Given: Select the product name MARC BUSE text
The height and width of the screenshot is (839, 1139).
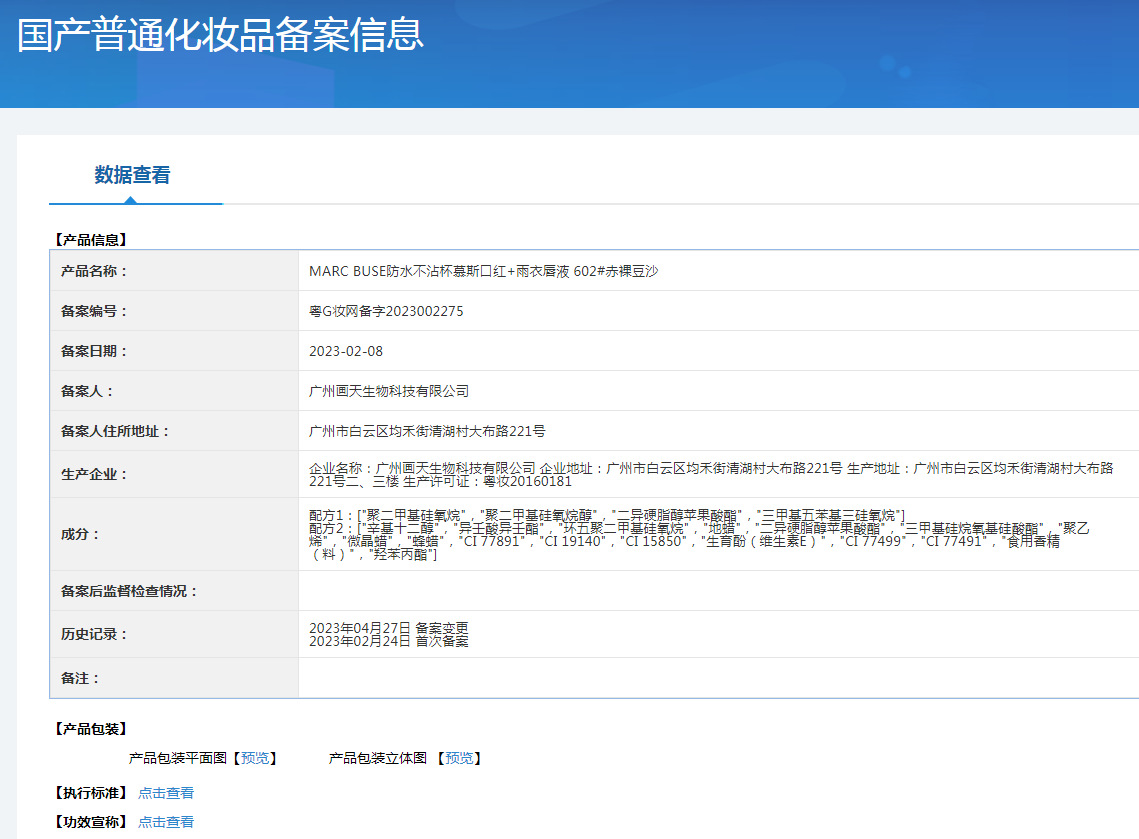Looking at the screenshot, I should click(x=484, y=271).
